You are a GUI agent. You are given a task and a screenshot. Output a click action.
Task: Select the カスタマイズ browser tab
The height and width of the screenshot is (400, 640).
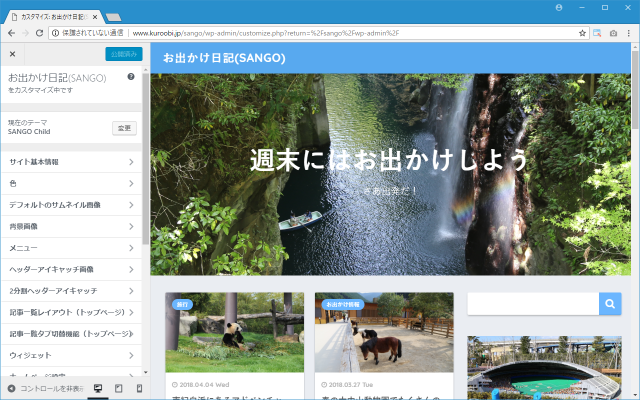53,17
